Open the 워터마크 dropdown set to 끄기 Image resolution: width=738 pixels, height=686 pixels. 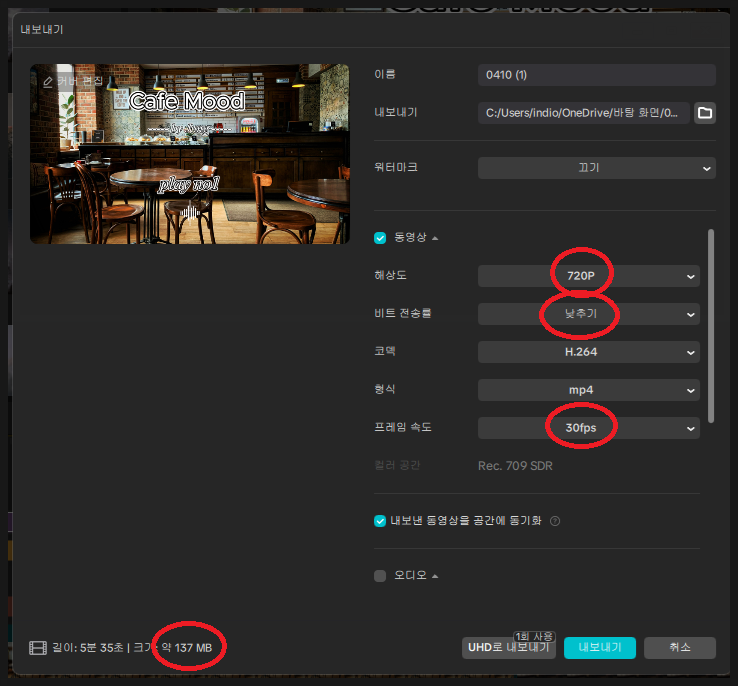(596, 168)
